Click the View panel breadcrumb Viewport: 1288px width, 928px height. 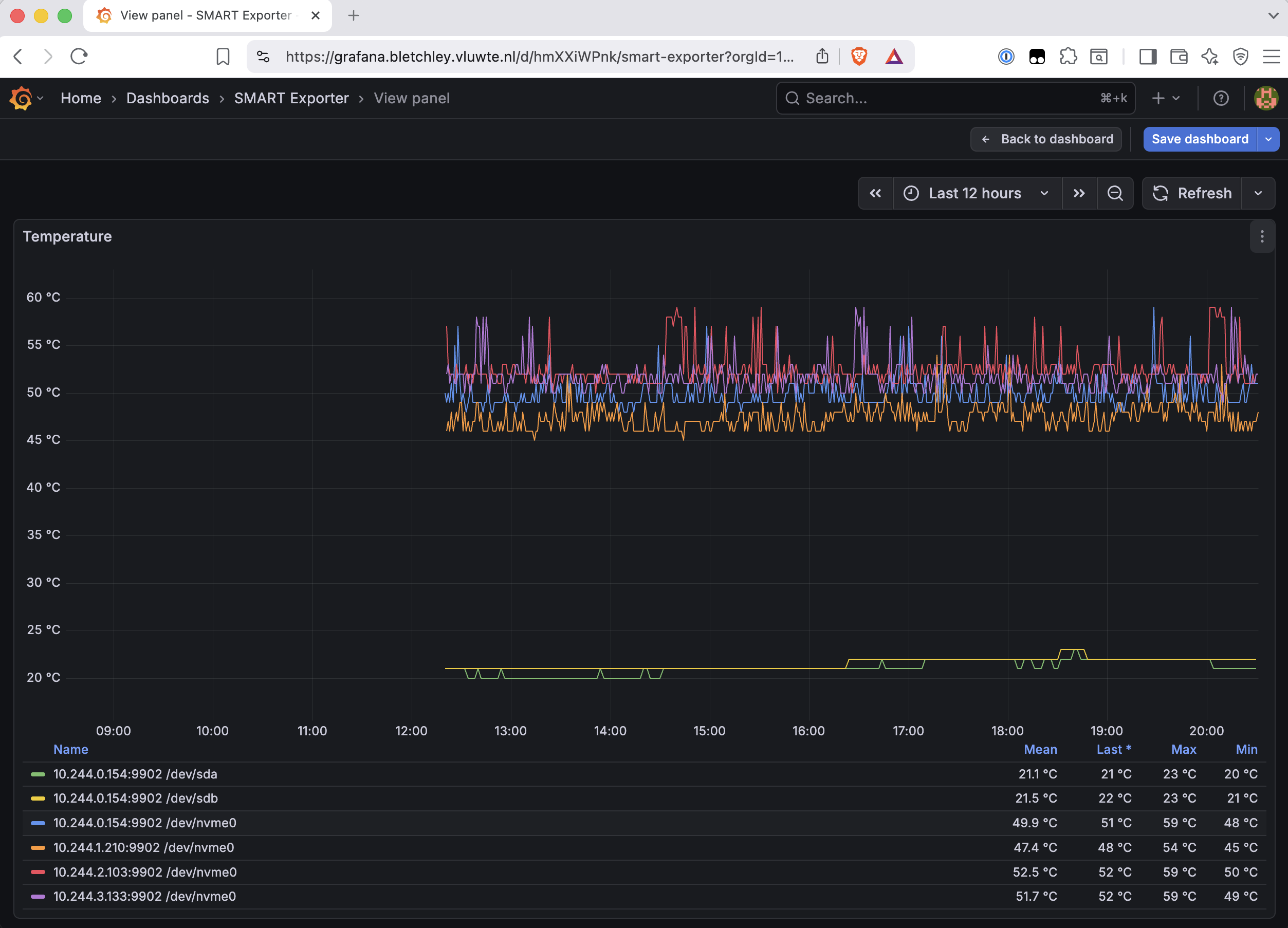click(x=412, y=98)
